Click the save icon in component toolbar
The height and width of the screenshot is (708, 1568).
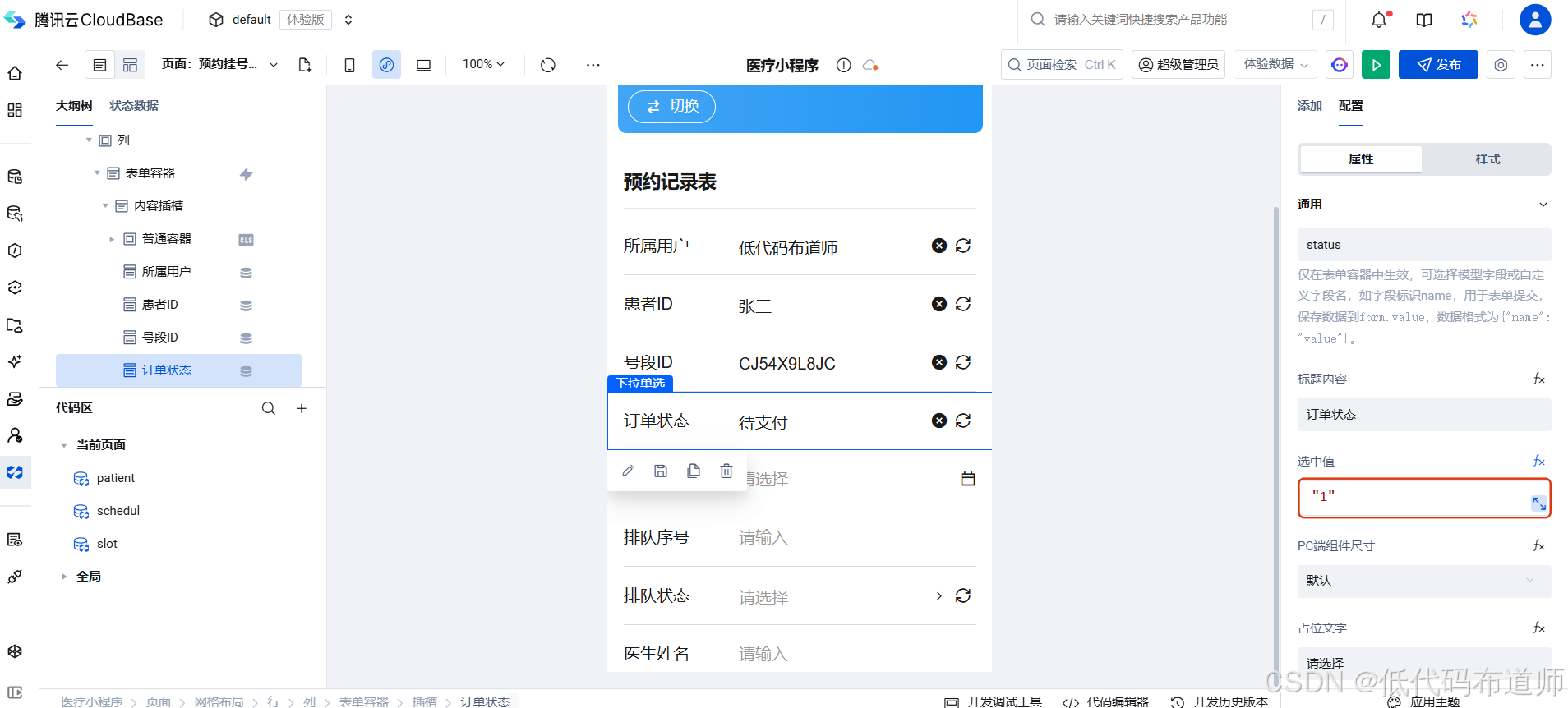[x=661, y=471]
